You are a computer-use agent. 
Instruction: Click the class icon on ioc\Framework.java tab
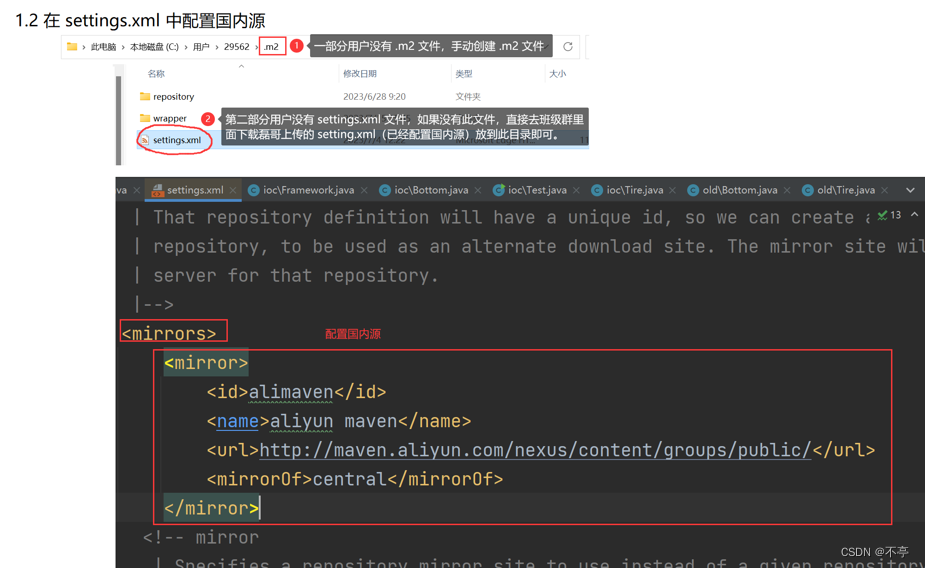[x=254, y=190]
